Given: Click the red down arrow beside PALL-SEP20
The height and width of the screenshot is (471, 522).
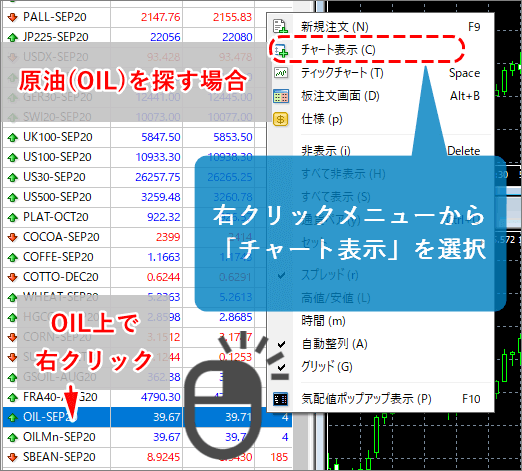Looking at the screenshot, I should point(13,17).
